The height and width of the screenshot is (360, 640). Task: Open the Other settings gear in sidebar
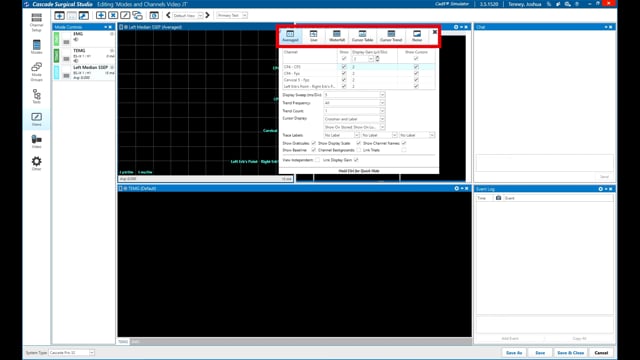click(36, 163)
